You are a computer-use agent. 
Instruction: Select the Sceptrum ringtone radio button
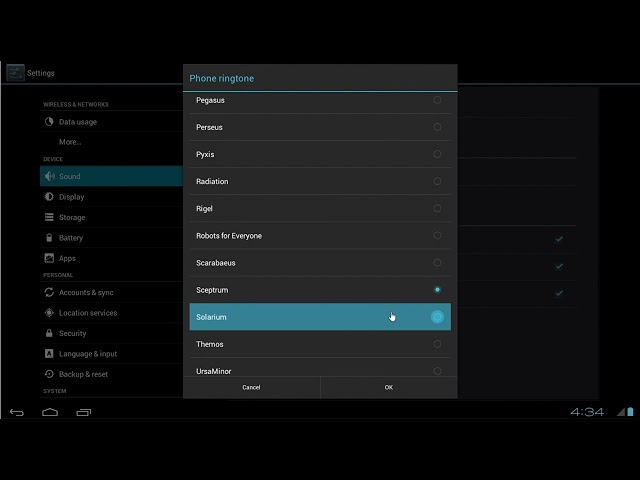point(437,290)
